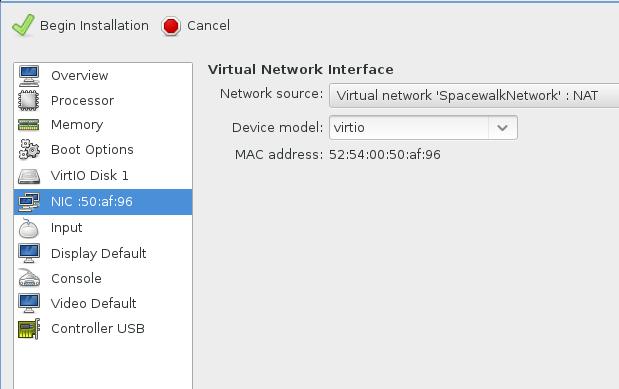619x389 pixels.
Task: Open the Display Default entry
Action: pyautogui.click(x=103, y=253)
